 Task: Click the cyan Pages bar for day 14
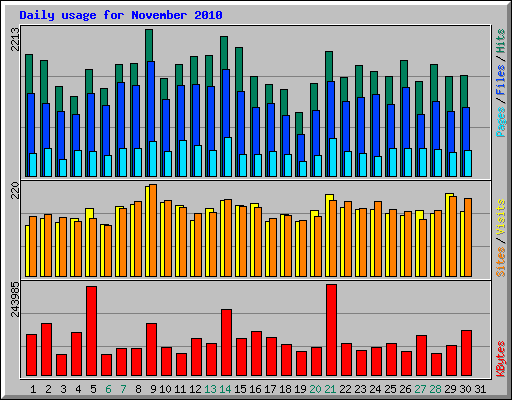point(228,157)
